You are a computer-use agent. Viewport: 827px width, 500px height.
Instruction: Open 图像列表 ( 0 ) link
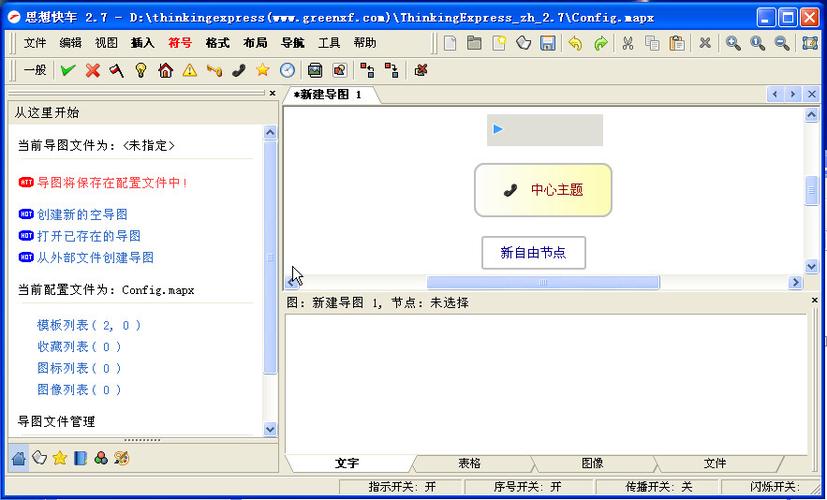pyautogui.click(x=79, y=390)
